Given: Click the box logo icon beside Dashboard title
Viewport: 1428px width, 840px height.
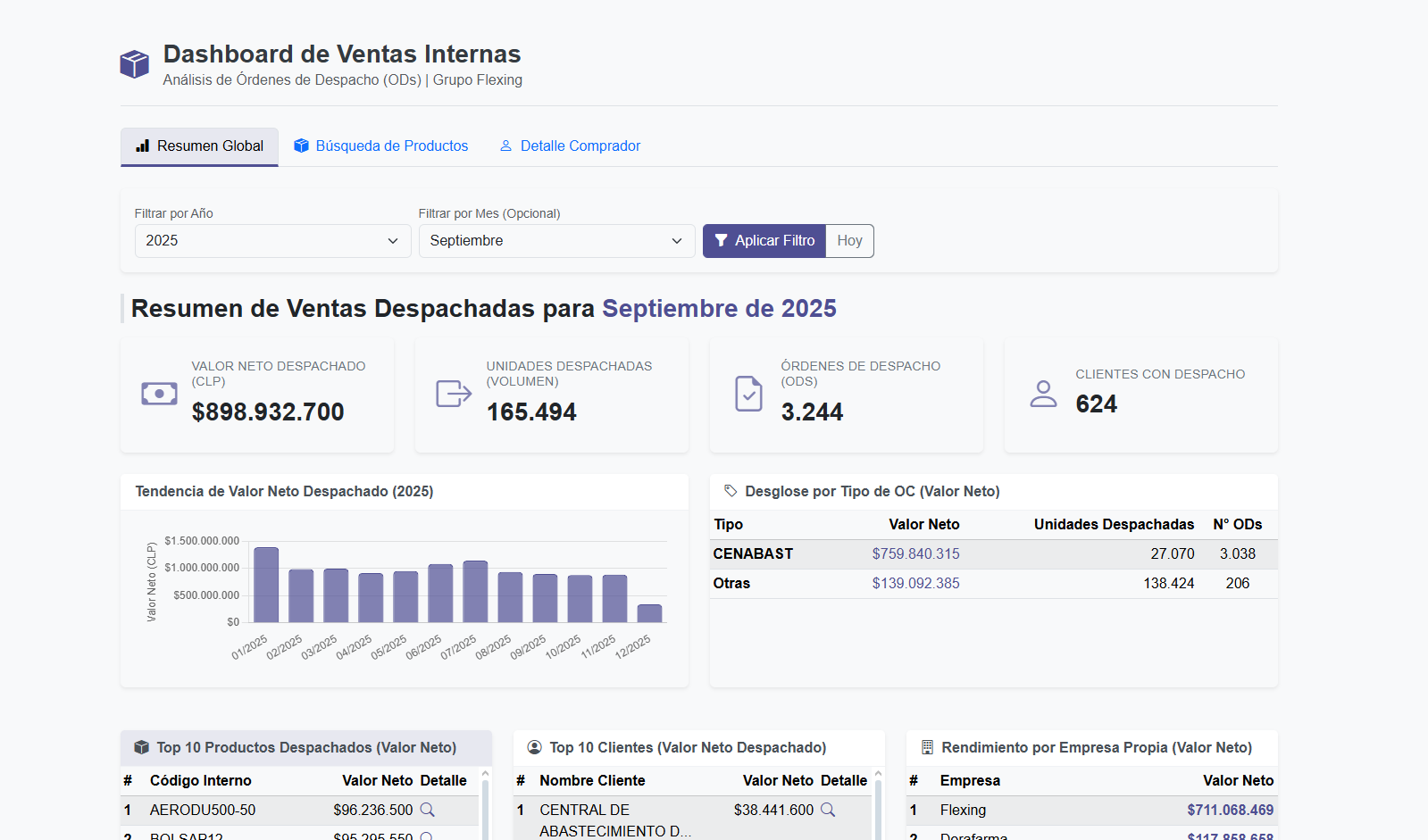Looking at the screenshot, I should coord(135,64).
